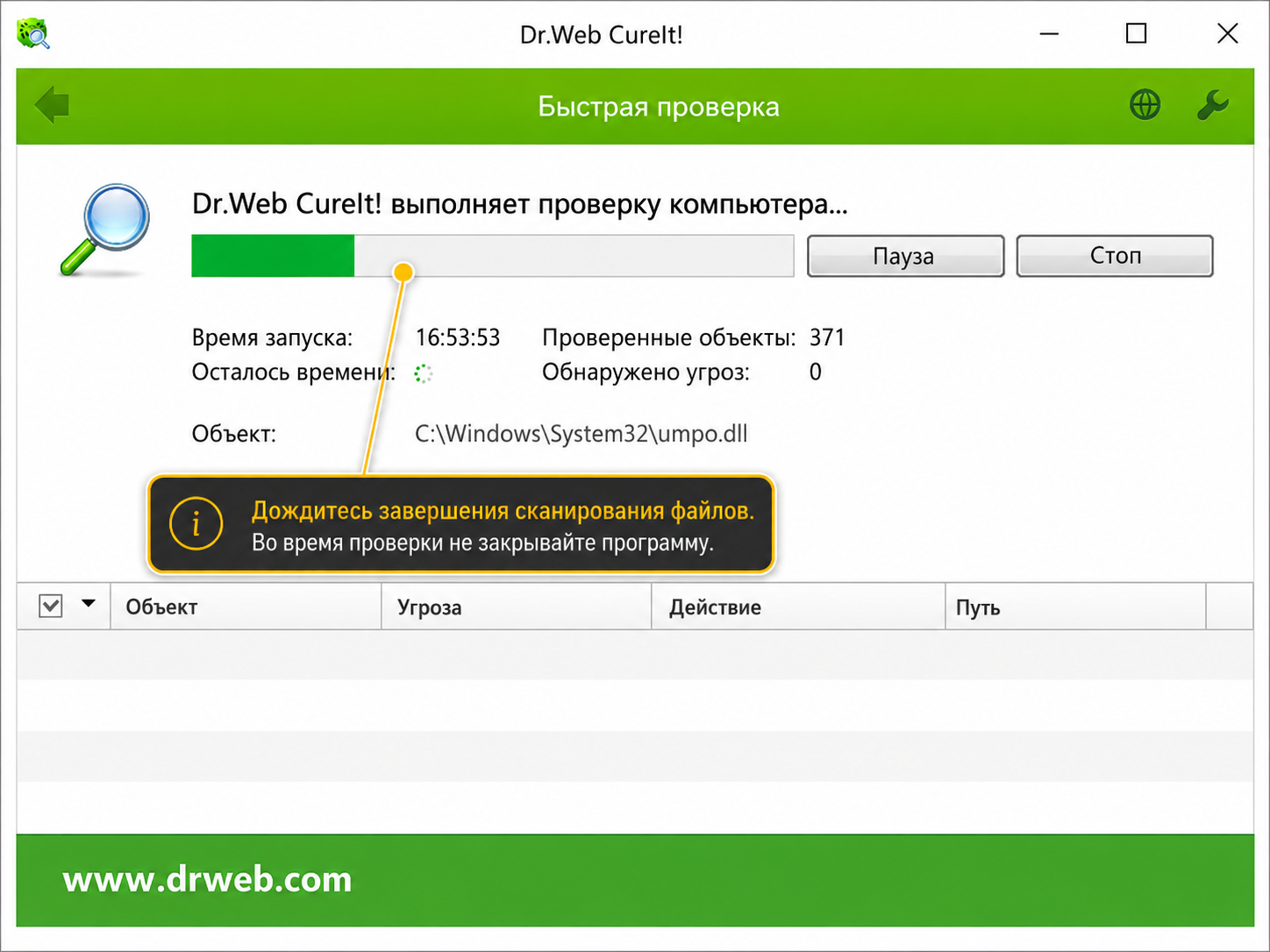Toggle the select-all checkbox in table header
1270x952 pixels.
pyautogui.click(x=51, y=606)
